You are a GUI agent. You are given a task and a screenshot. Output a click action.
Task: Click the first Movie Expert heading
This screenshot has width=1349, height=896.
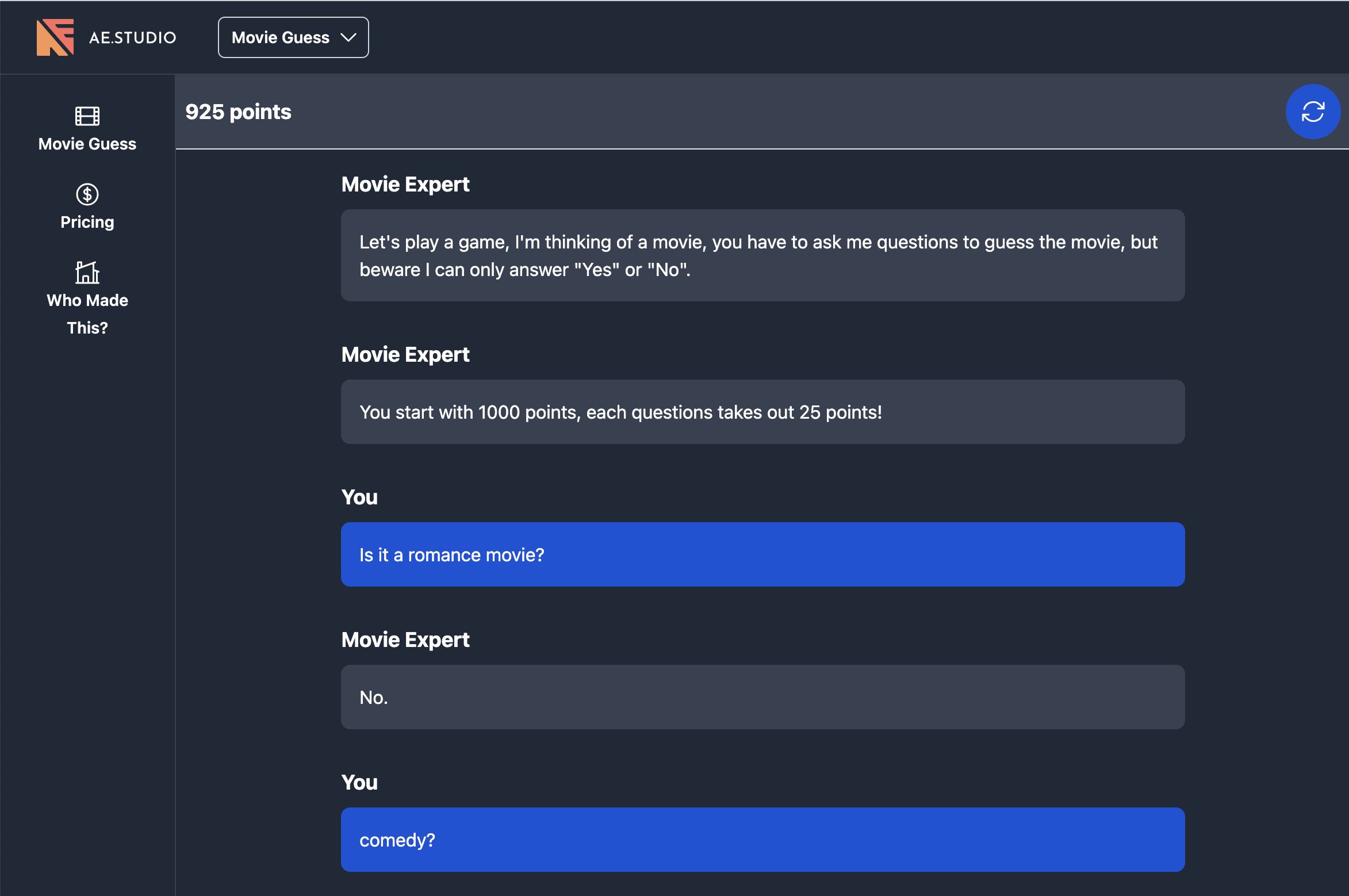[x=405, y=185]
